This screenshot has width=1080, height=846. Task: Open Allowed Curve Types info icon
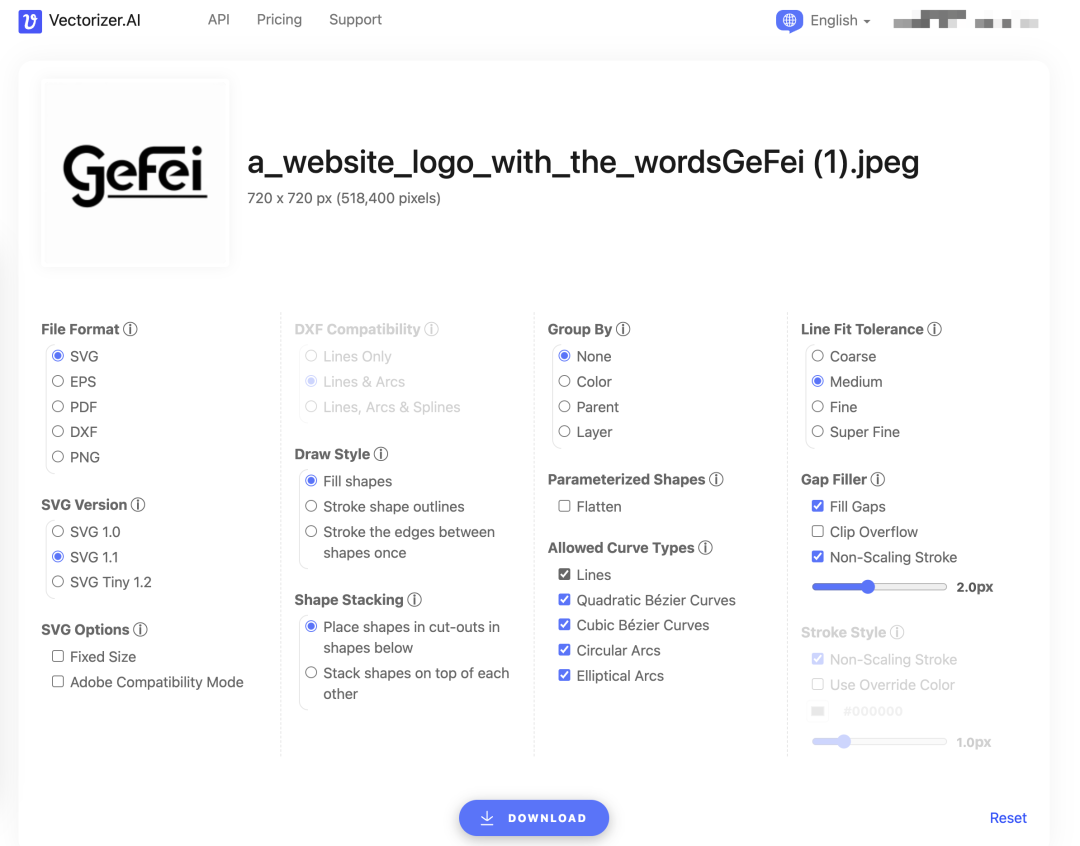coord(705,548)
